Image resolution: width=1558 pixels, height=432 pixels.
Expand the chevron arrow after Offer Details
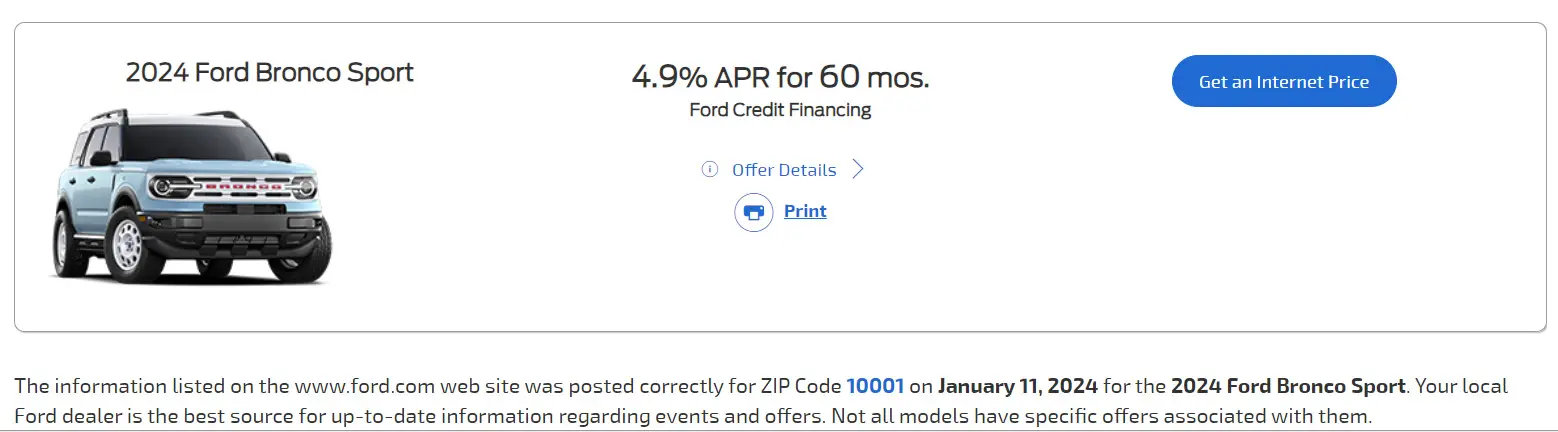coord(857,169)
